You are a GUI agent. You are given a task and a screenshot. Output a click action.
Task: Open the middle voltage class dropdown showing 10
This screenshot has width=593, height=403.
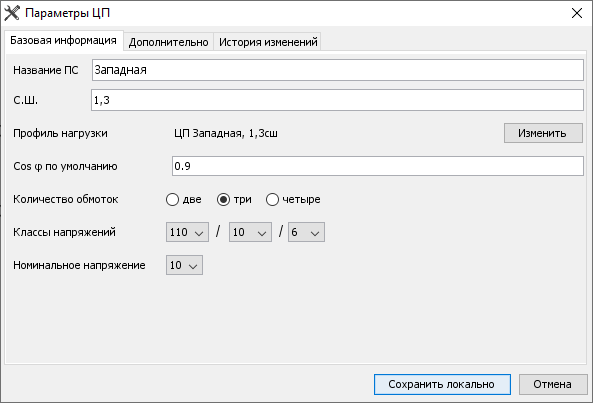[x=250, y=232]
